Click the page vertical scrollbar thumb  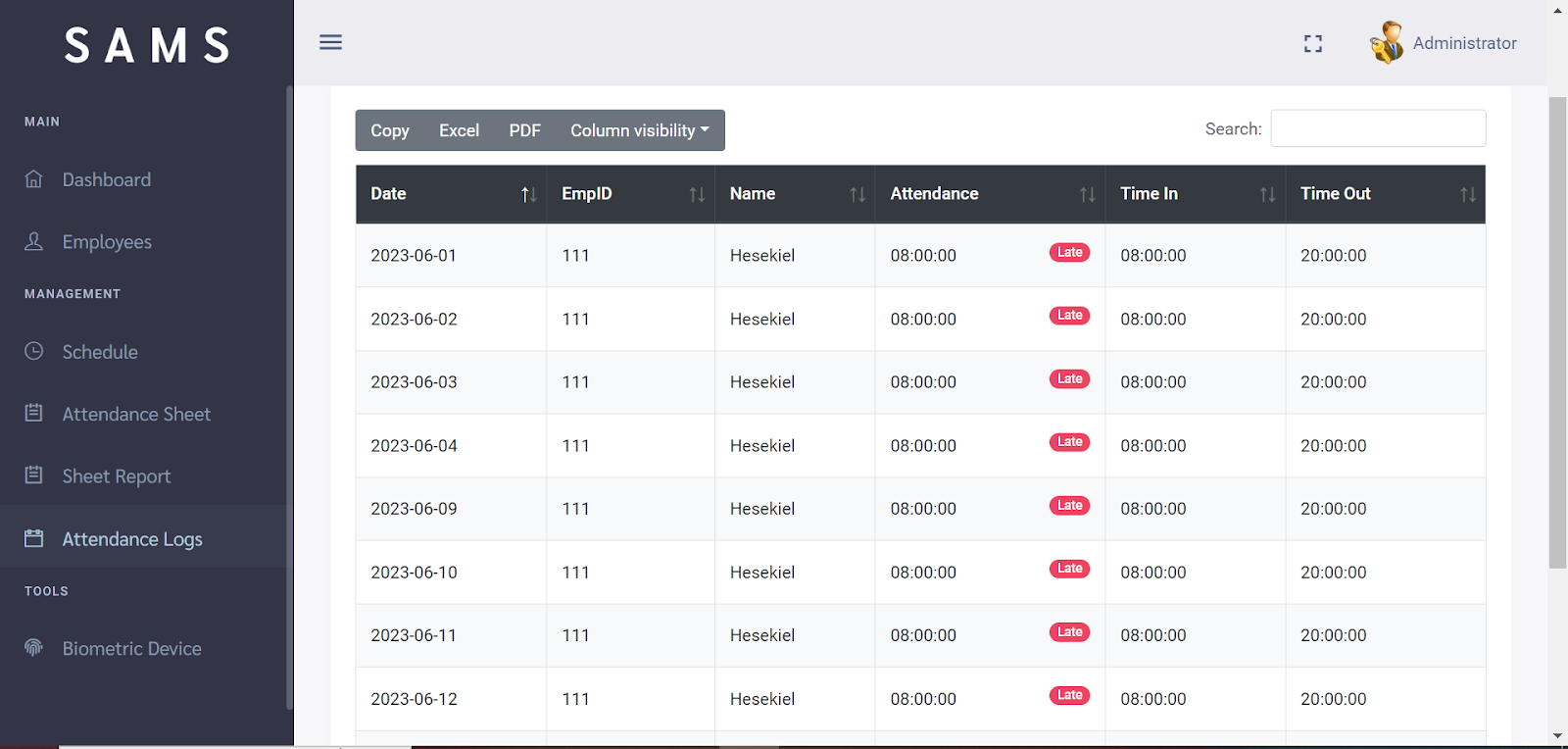(x=1557, y=332)
